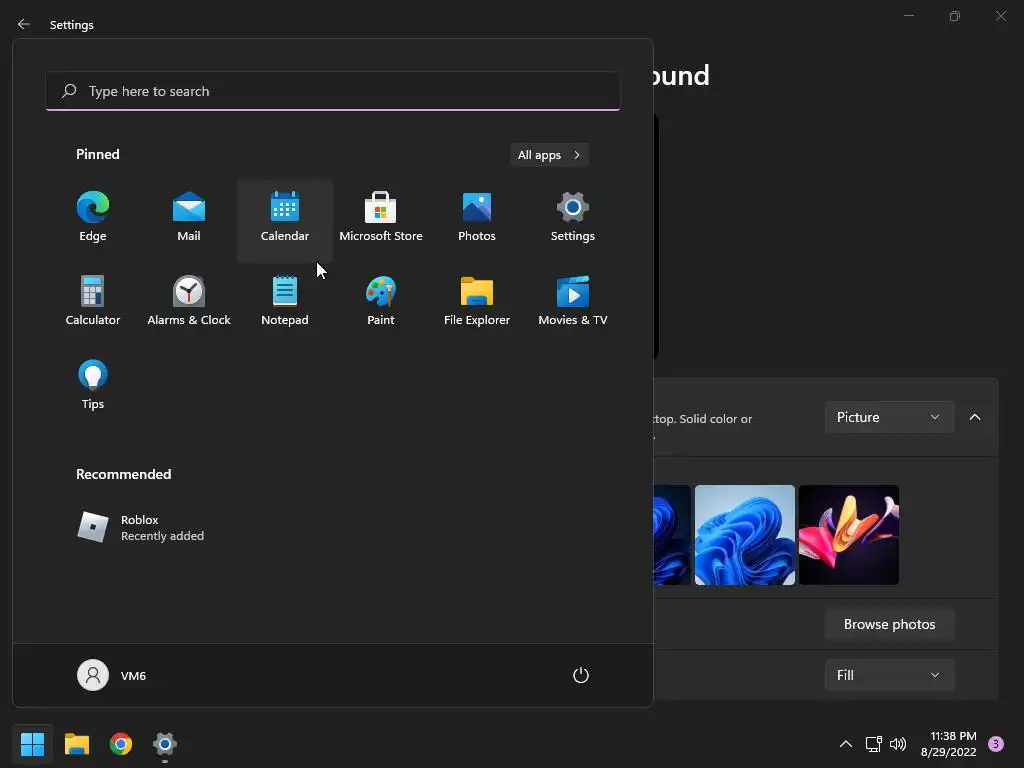Click the Recommended section heading

click(123, 474)
